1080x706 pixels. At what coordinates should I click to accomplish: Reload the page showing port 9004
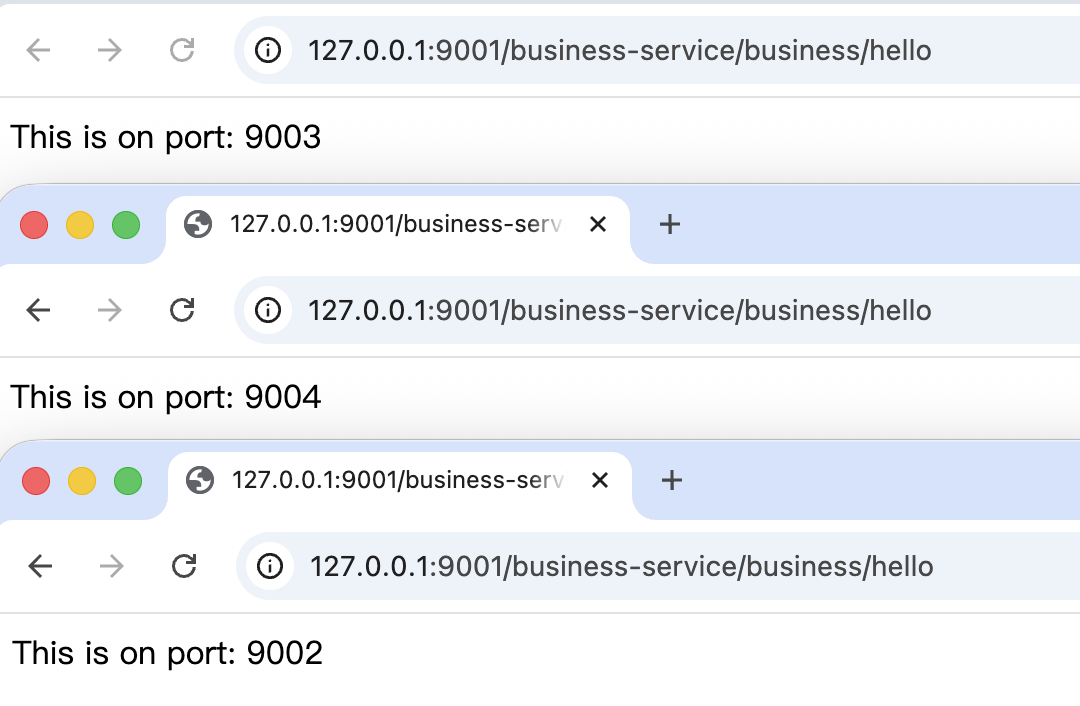tap(182, 311)
